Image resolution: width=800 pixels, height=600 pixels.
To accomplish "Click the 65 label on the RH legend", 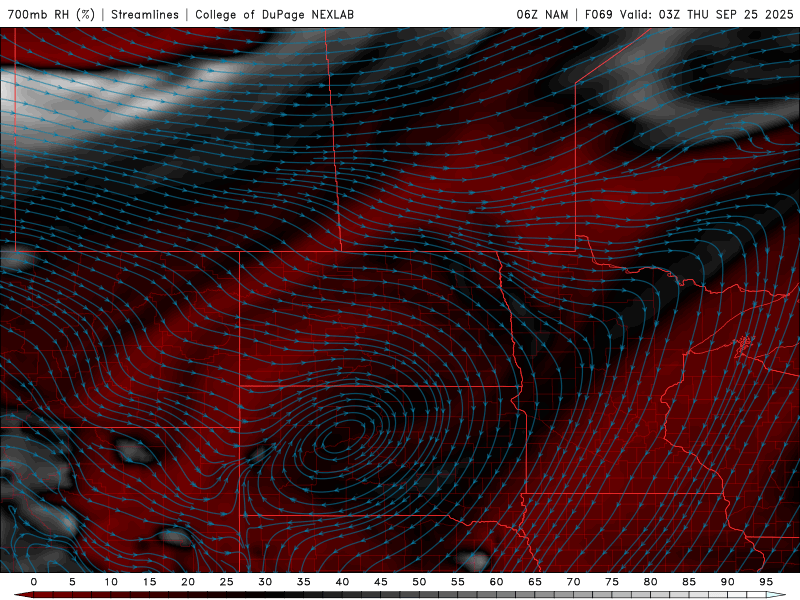I will 535,582.
